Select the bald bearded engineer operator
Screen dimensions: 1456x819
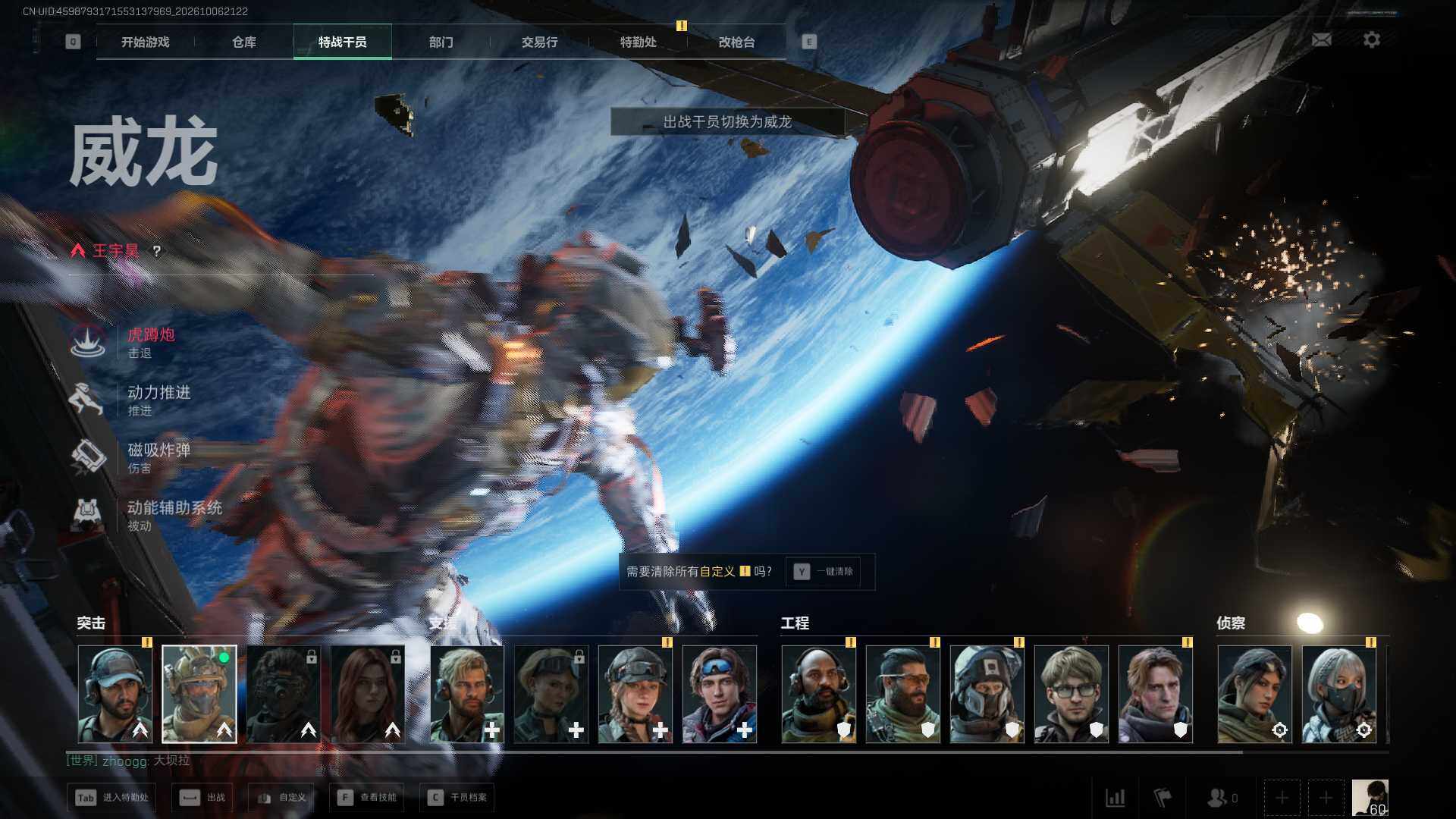coord(819,694)
